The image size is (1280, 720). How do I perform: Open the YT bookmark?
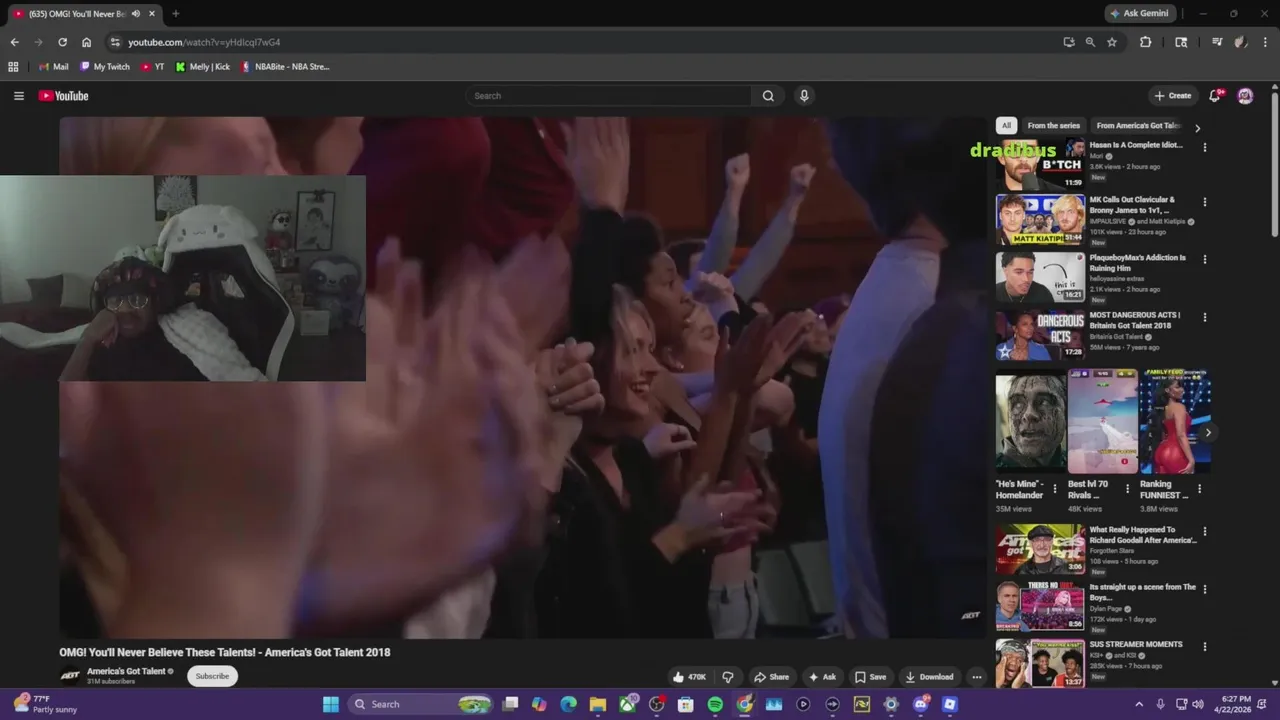pos(153,67)
